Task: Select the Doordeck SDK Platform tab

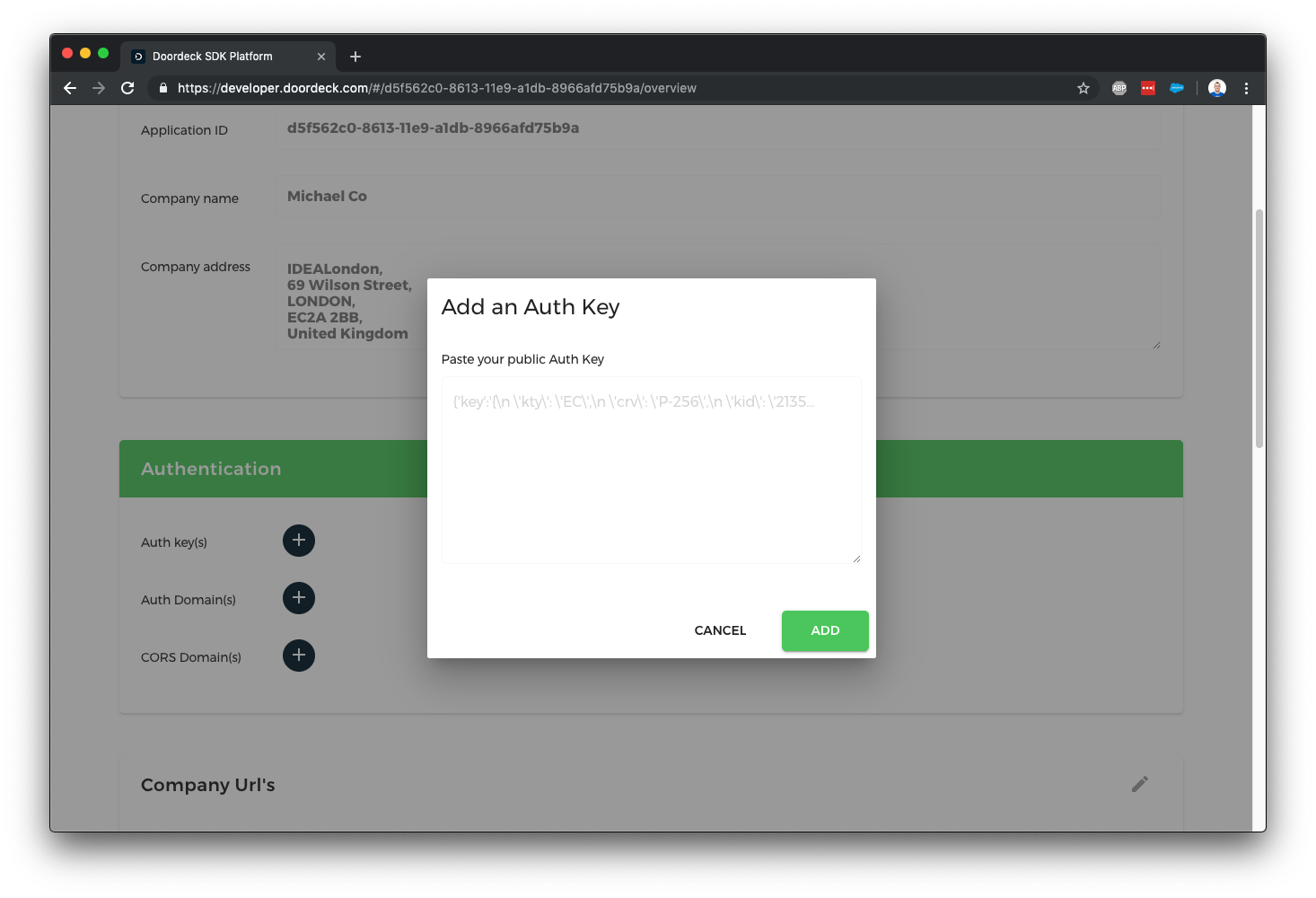Action: [x=211, y=56]
